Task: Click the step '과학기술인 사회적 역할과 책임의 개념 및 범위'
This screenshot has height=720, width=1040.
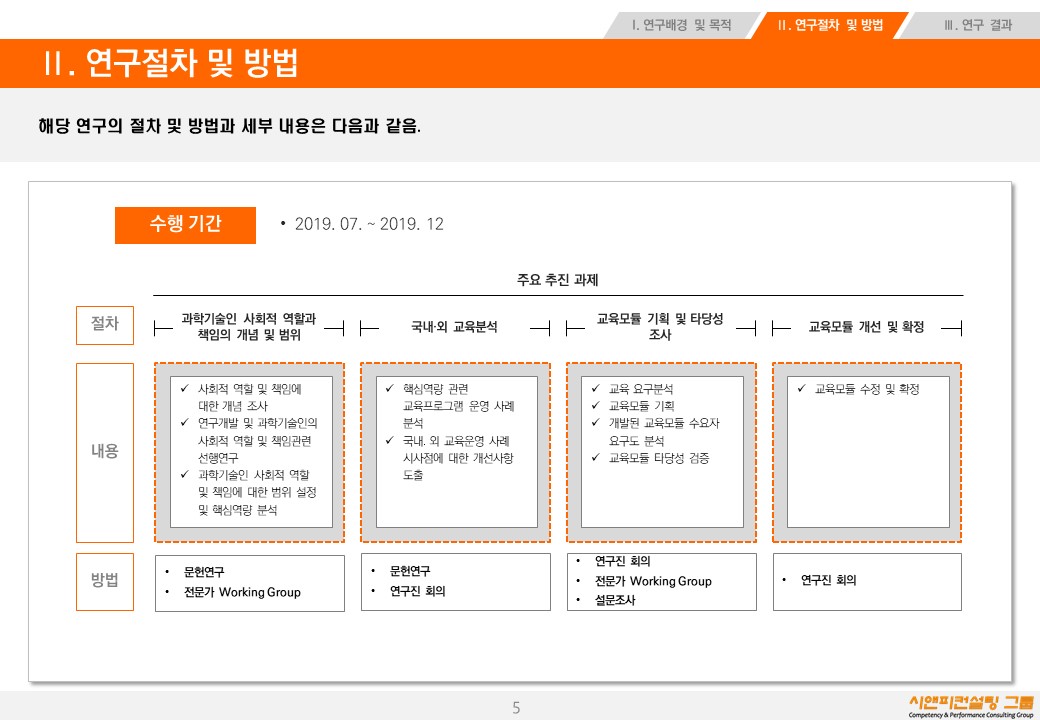Action: [249, 327]
